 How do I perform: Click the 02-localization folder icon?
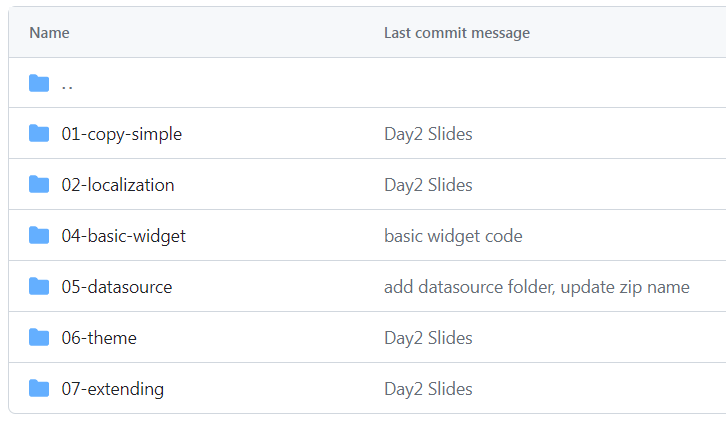point(39,185)
